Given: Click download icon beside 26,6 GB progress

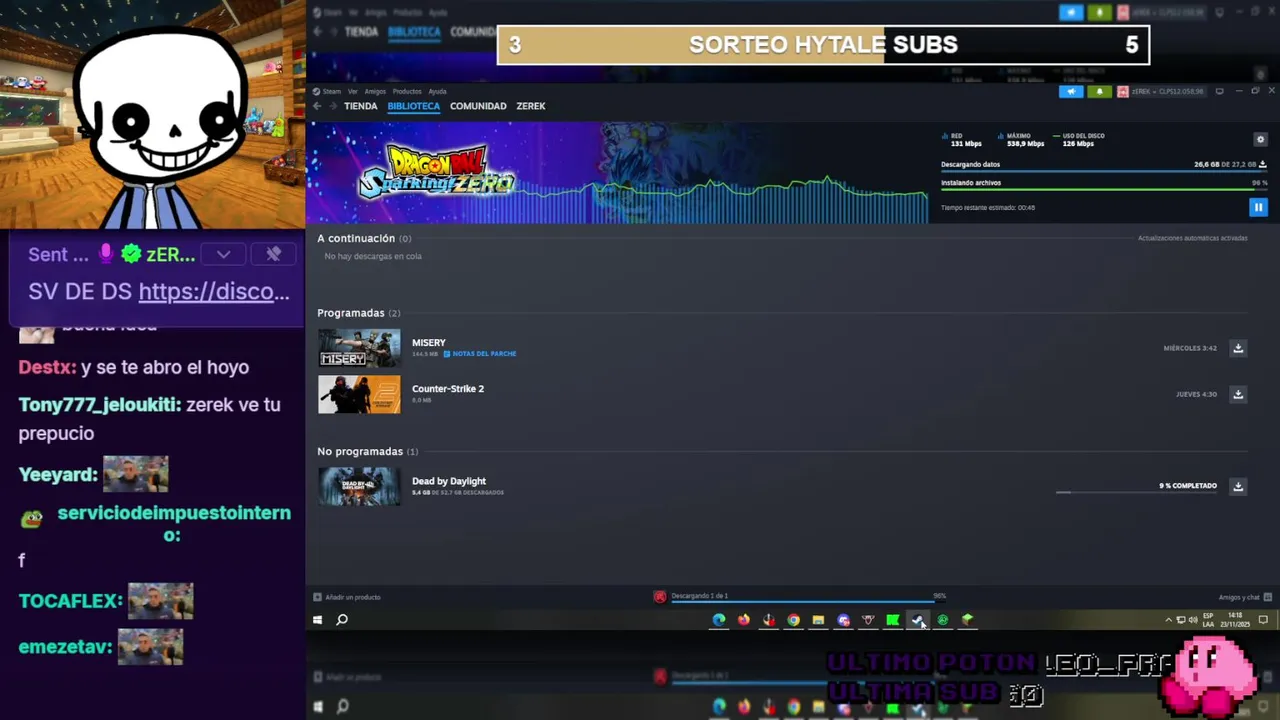Looking at the screenshot, I should click(x=1262, y=164).
